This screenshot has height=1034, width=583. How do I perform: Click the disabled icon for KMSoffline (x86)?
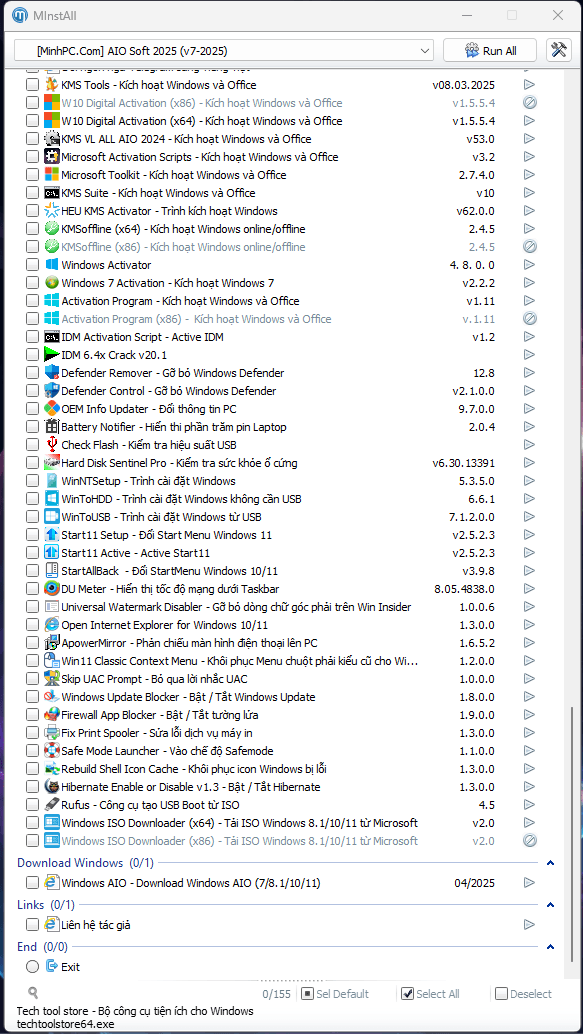coord(529,247)
